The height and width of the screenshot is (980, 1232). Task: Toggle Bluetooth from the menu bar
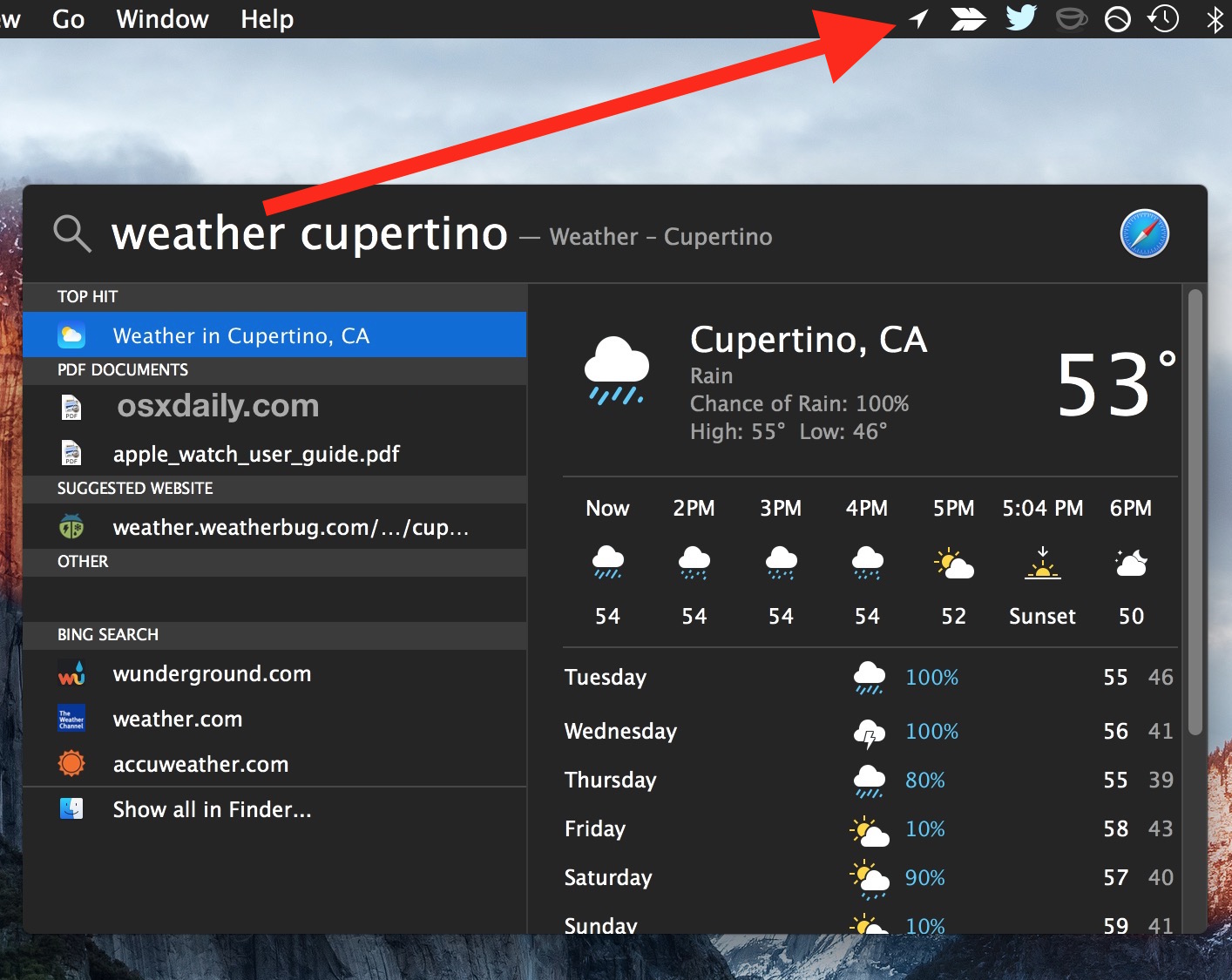click(x=1215, y=18)
